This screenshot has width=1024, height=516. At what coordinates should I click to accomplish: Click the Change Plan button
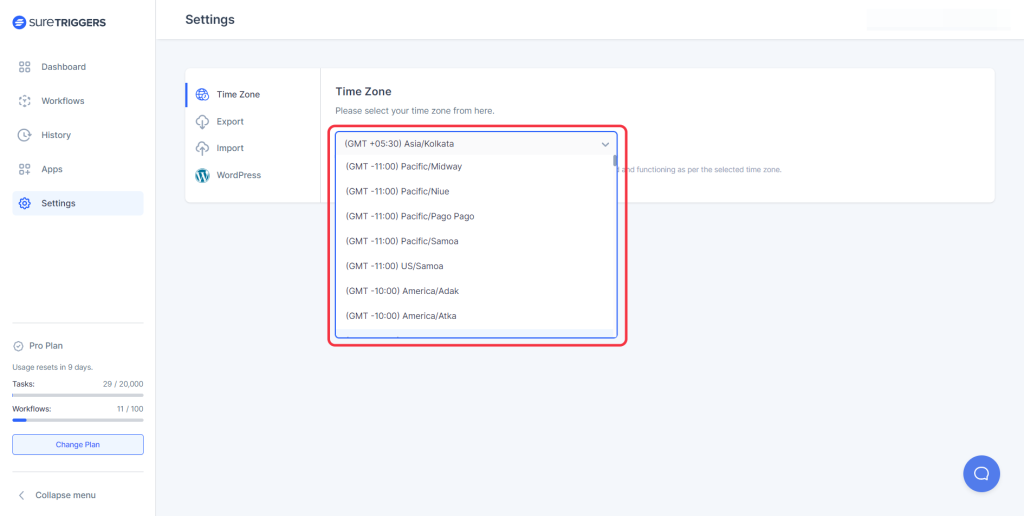(x=78, y=444)
